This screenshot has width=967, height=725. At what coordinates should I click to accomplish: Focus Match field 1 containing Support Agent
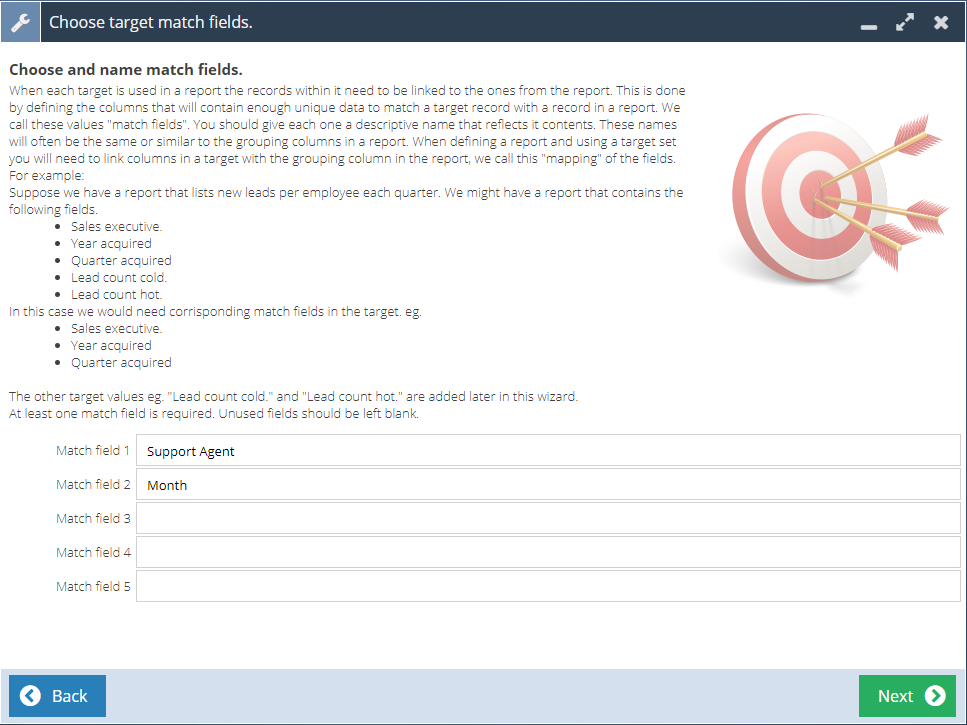click(x=548, y=451)
